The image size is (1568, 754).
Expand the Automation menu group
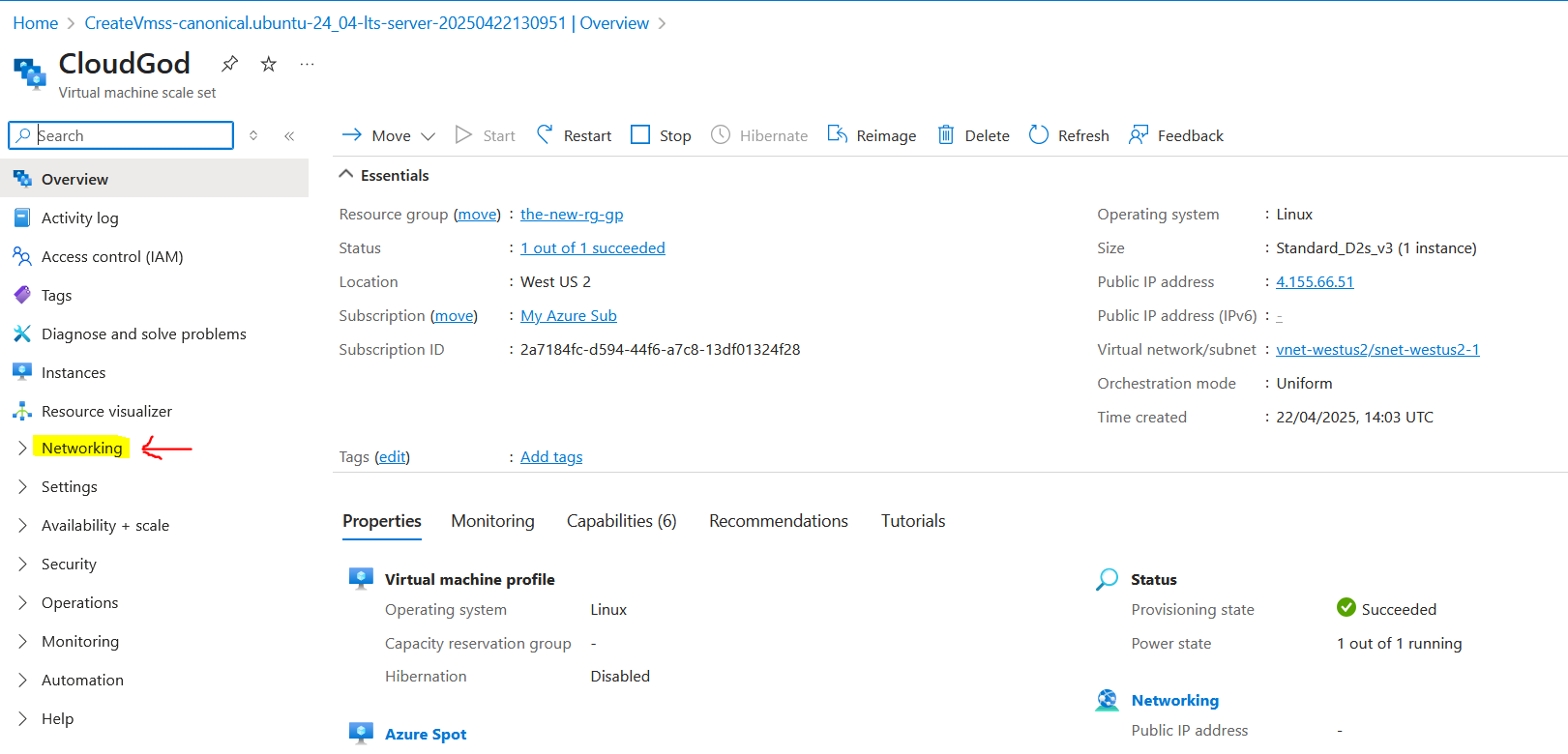[22, 680]
